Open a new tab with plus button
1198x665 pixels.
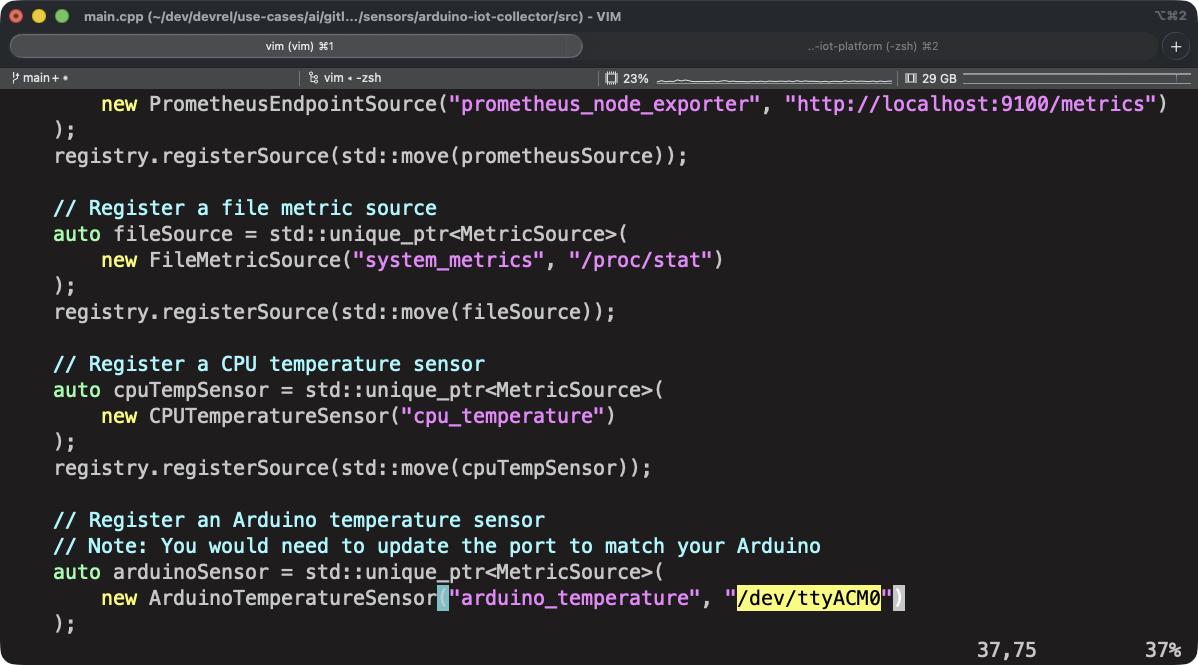(x=1176, y=46)
